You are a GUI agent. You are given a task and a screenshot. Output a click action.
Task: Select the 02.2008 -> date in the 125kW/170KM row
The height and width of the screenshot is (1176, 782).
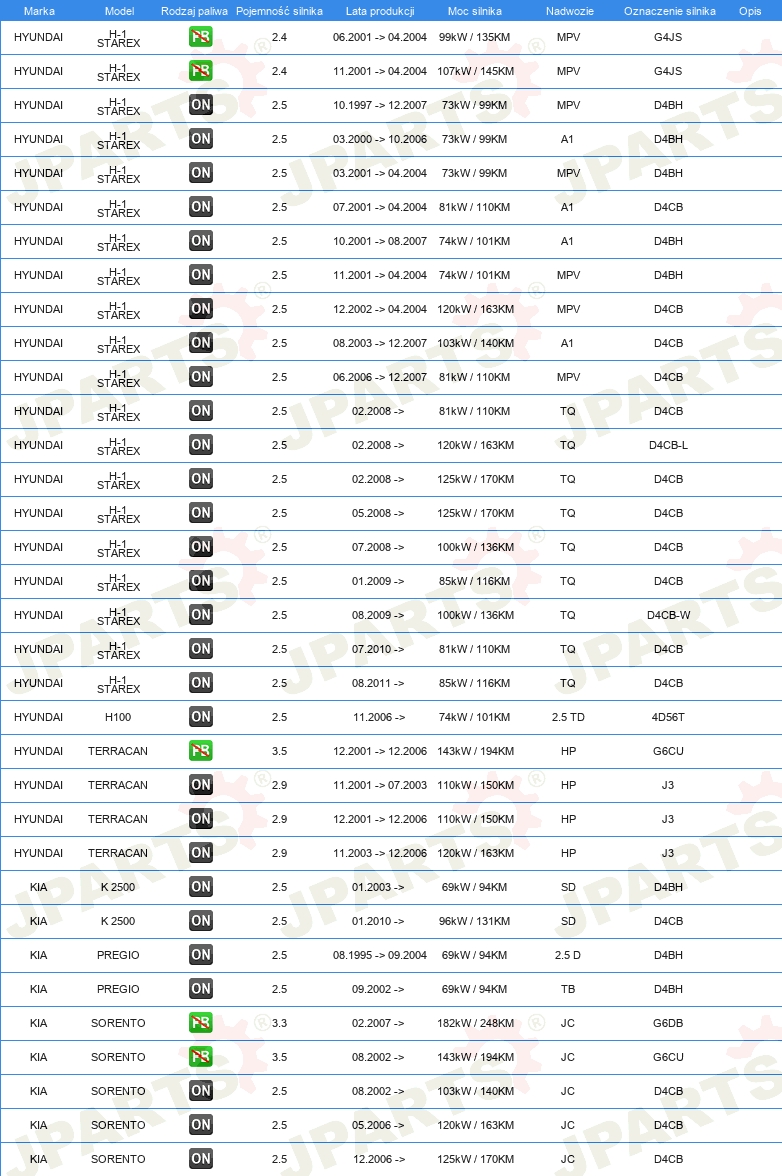(x=378, y=479)
